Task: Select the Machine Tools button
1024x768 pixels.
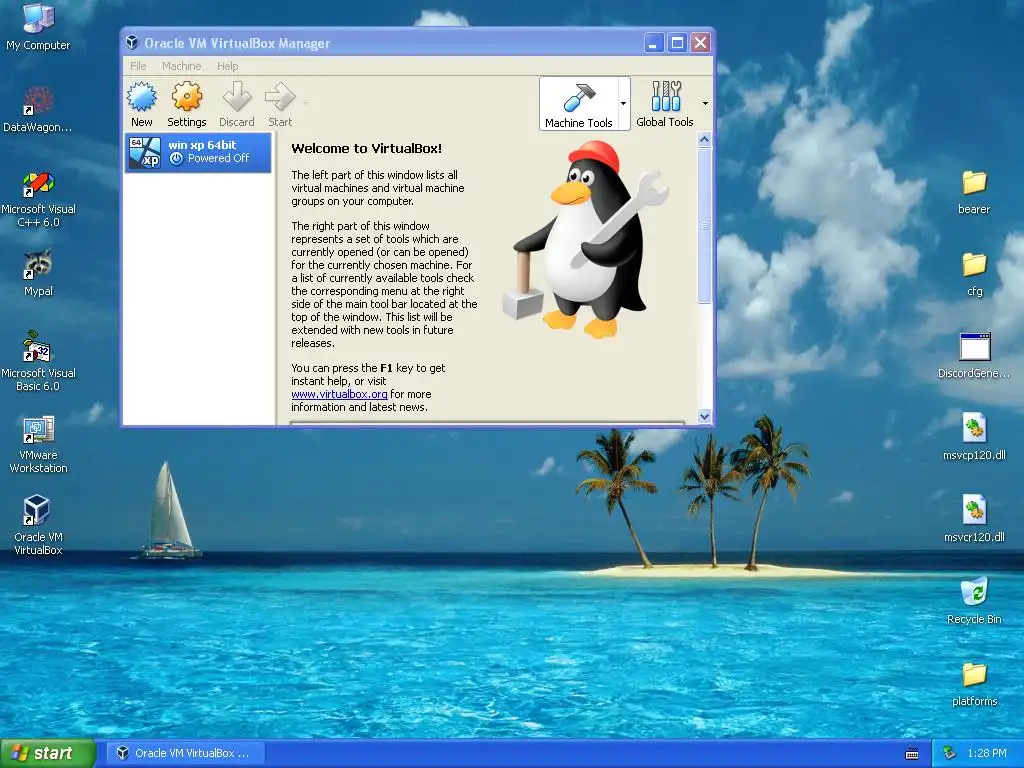Action: 579,104
